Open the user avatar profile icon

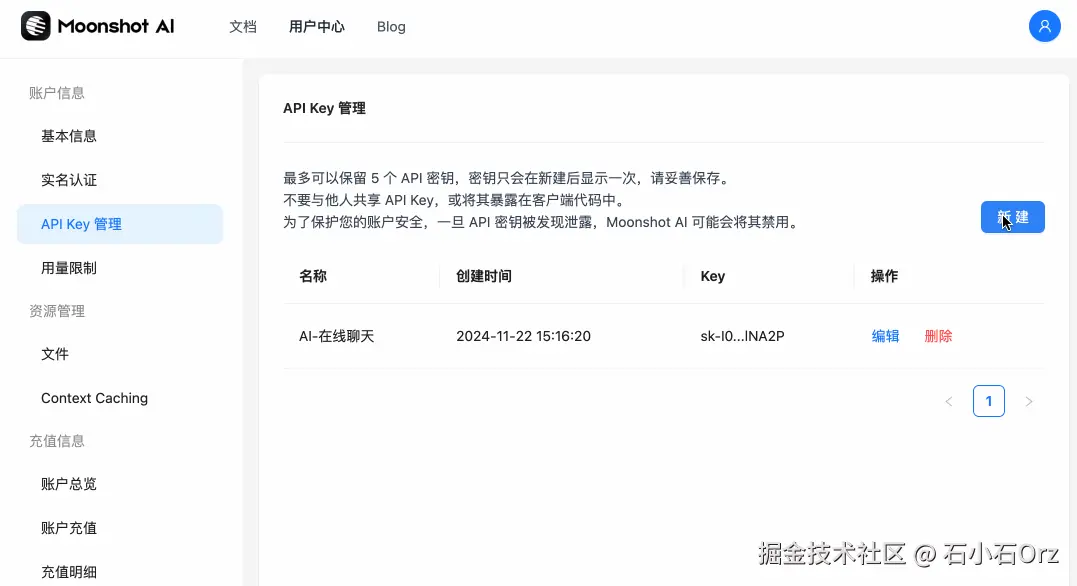(1044, 26)
